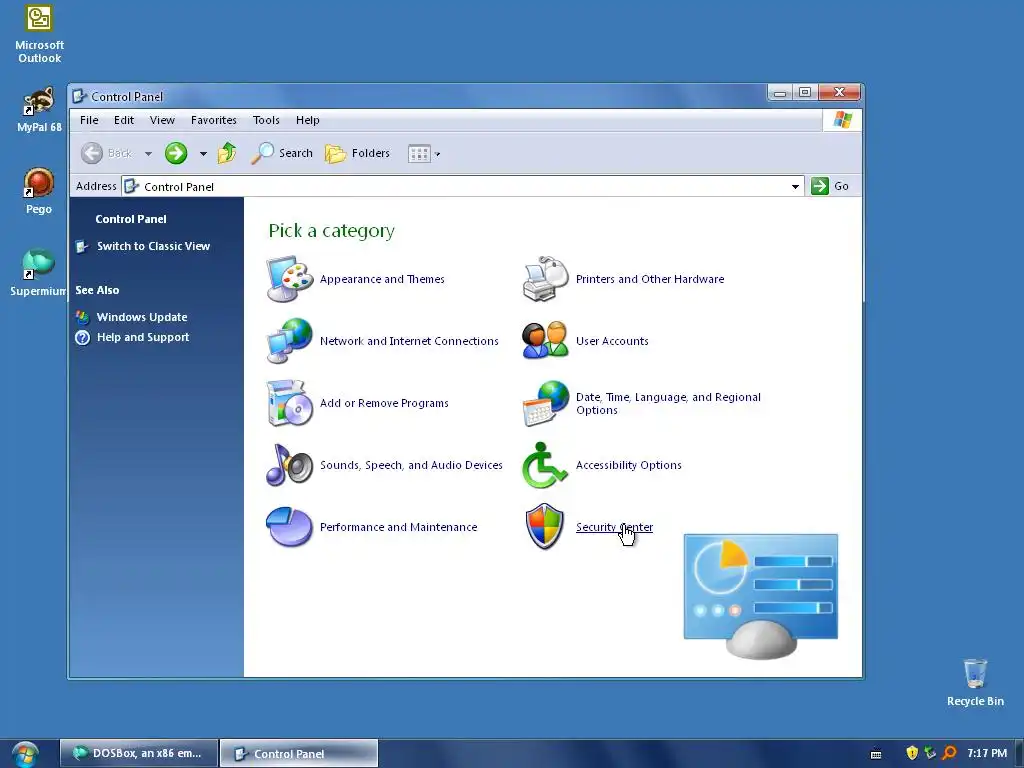1024x768 pixels.
Task: Click Network and Internet Connections text link
Action: 409,341
